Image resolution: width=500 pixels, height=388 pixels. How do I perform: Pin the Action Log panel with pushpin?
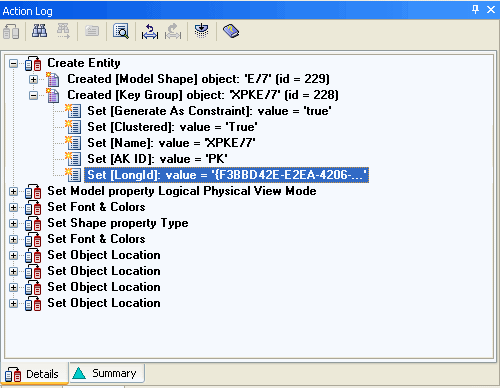475,9
